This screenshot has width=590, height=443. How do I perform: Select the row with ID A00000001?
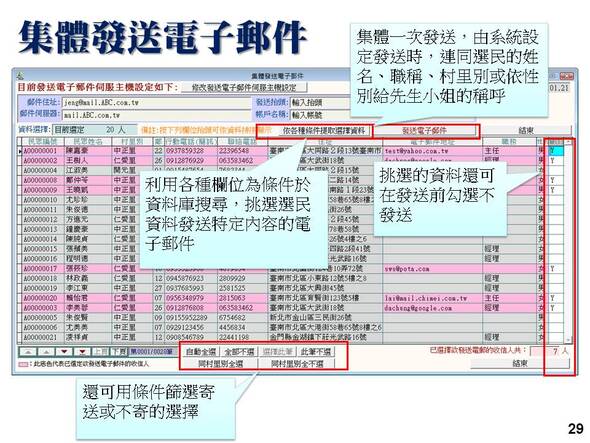(40, 151)
